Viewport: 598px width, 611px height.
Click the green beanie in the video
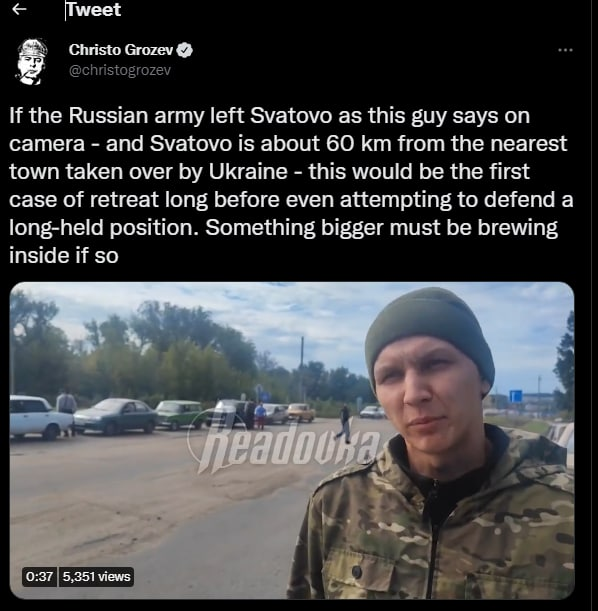click(430, 339)
